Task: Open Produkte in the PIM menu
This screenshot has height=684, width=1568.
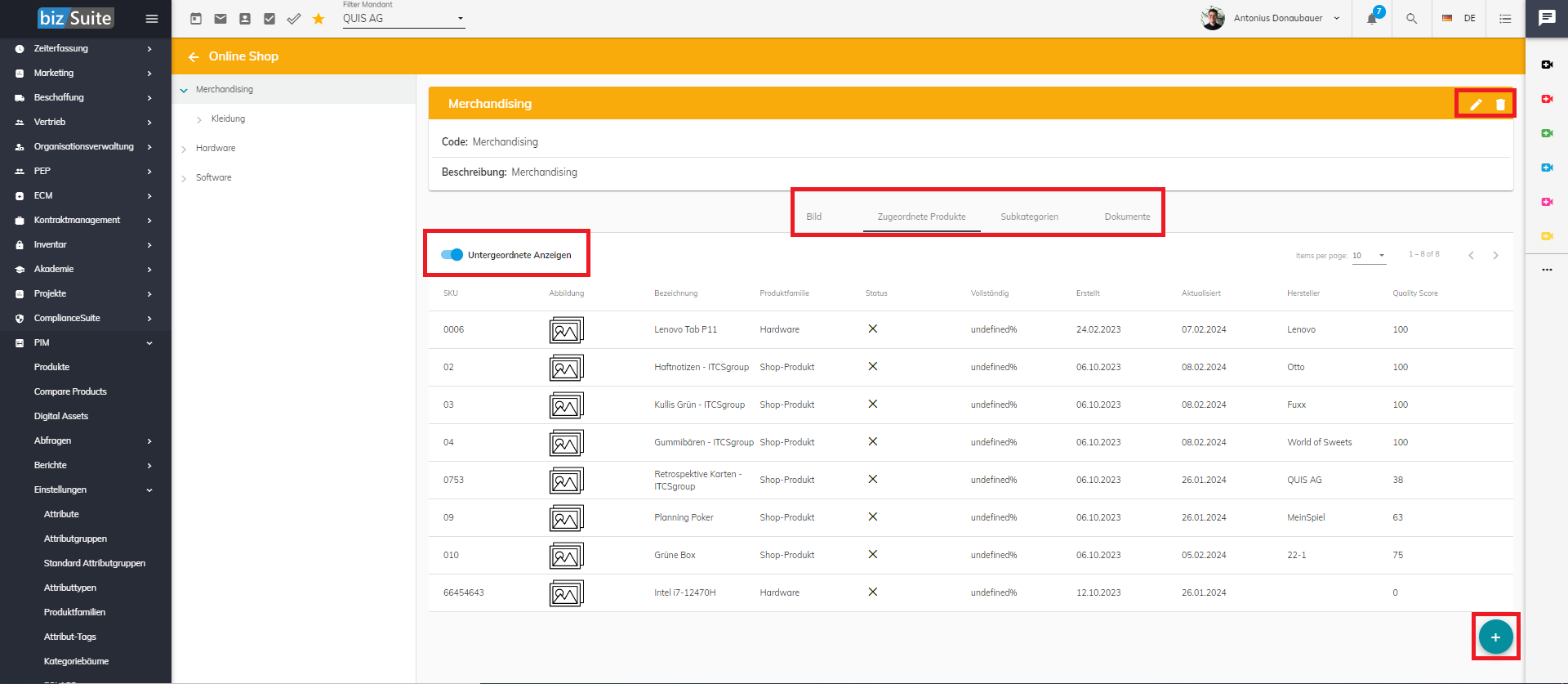Action: (51, 367)
